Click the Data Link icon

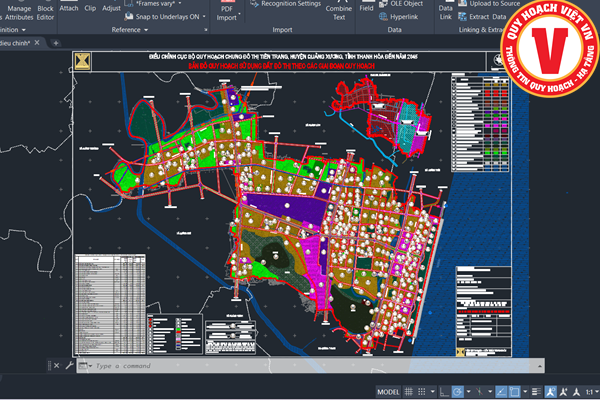click(x=446, y=12)
